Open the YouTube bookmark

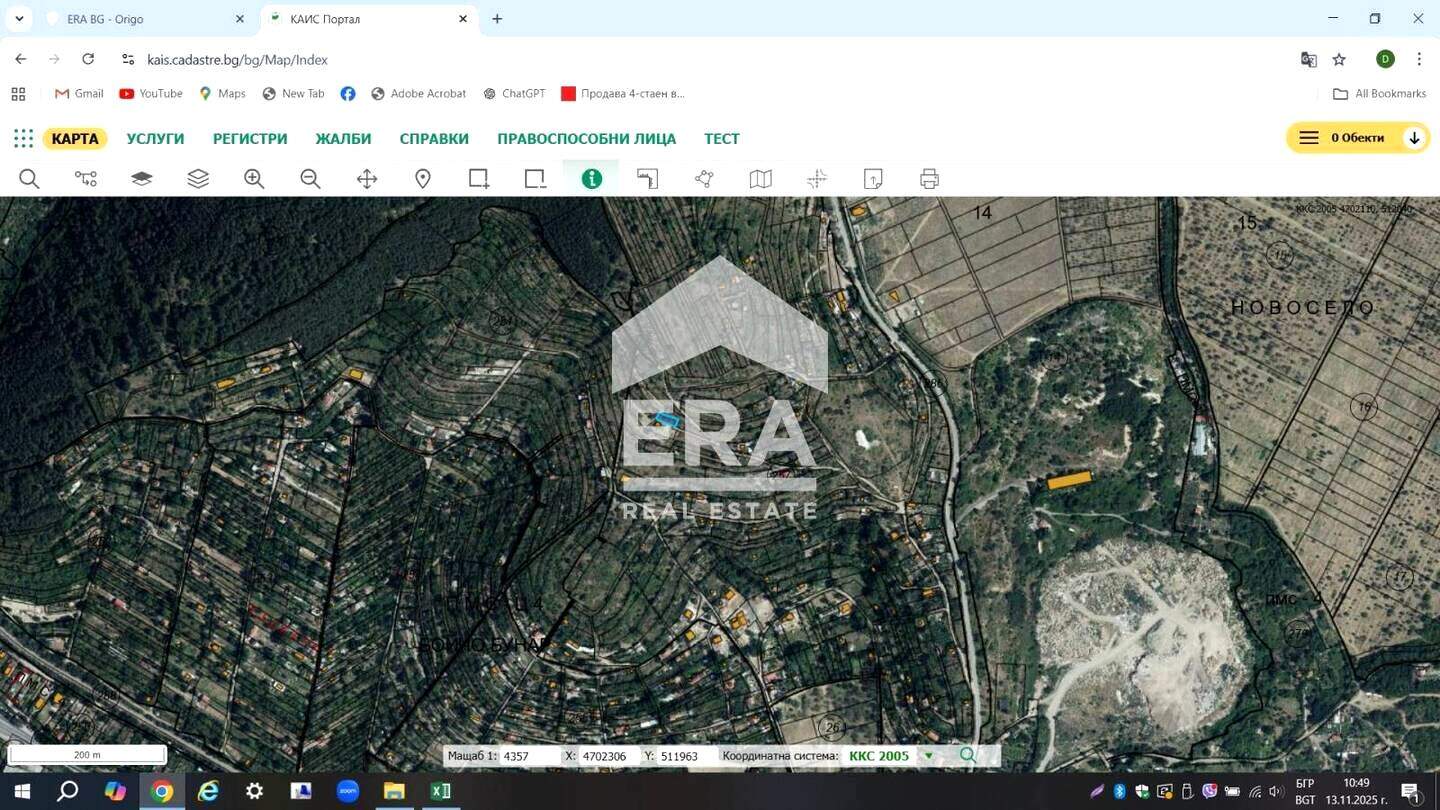151,94
